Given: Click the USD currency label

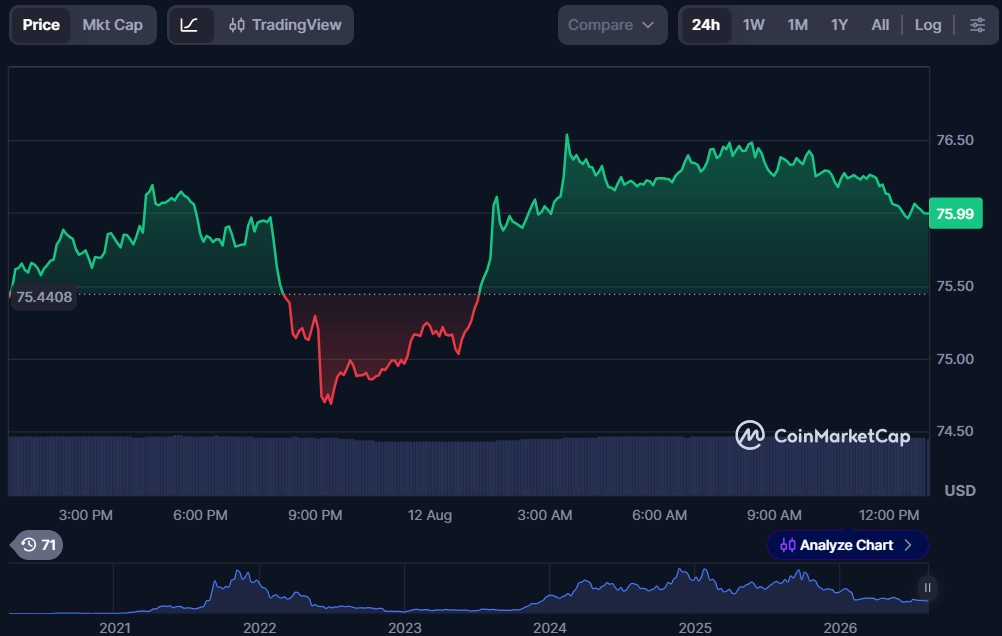Looking at the screenshot, I should [960, 490].
